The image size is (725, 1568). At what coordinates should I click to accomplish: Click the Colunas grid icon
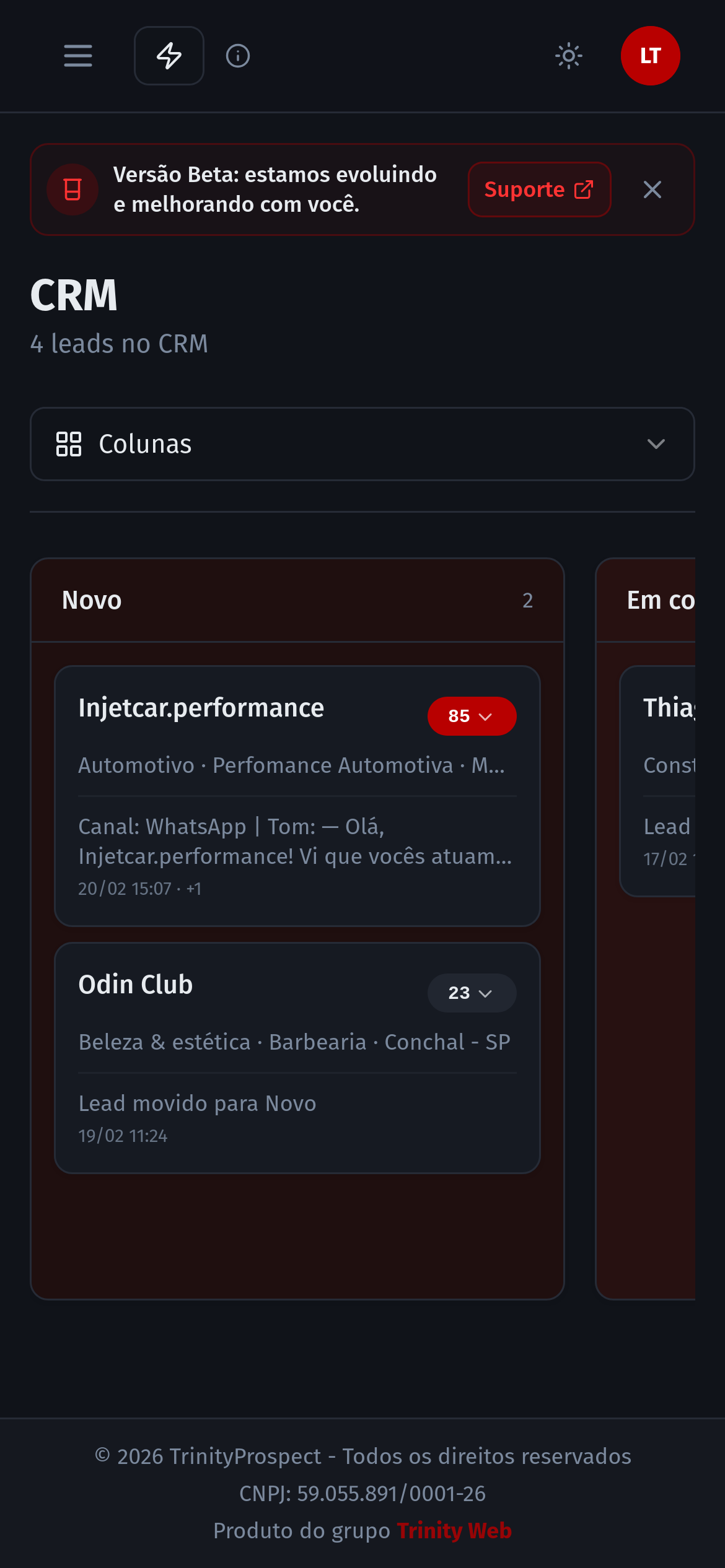click(69, 444)
